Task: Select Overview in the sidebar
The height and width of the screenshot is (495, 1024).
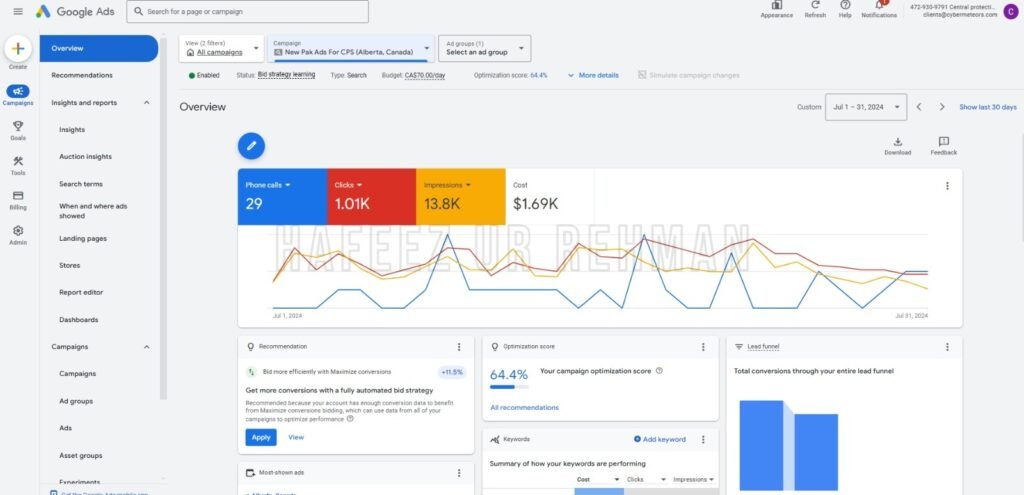Action: 99,48
